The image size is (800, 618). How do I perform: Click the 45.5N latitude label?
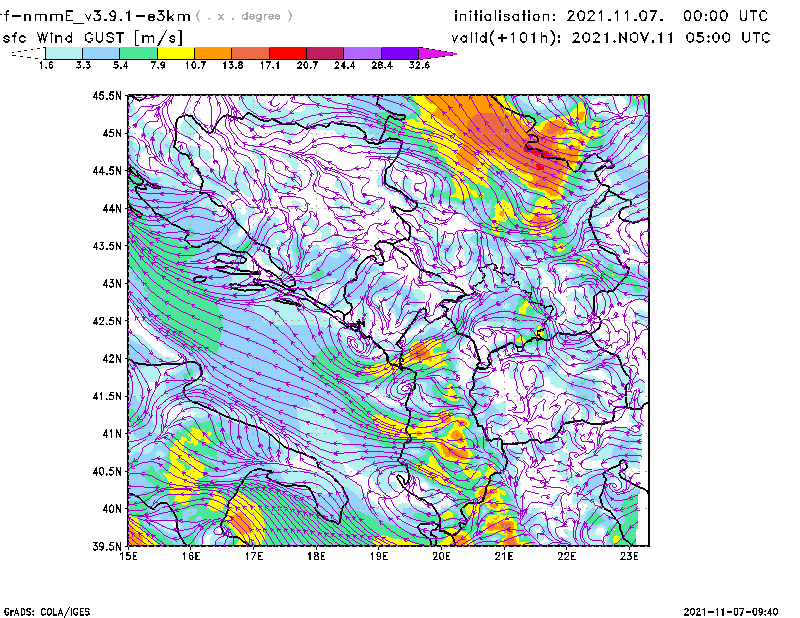(107, 95)
